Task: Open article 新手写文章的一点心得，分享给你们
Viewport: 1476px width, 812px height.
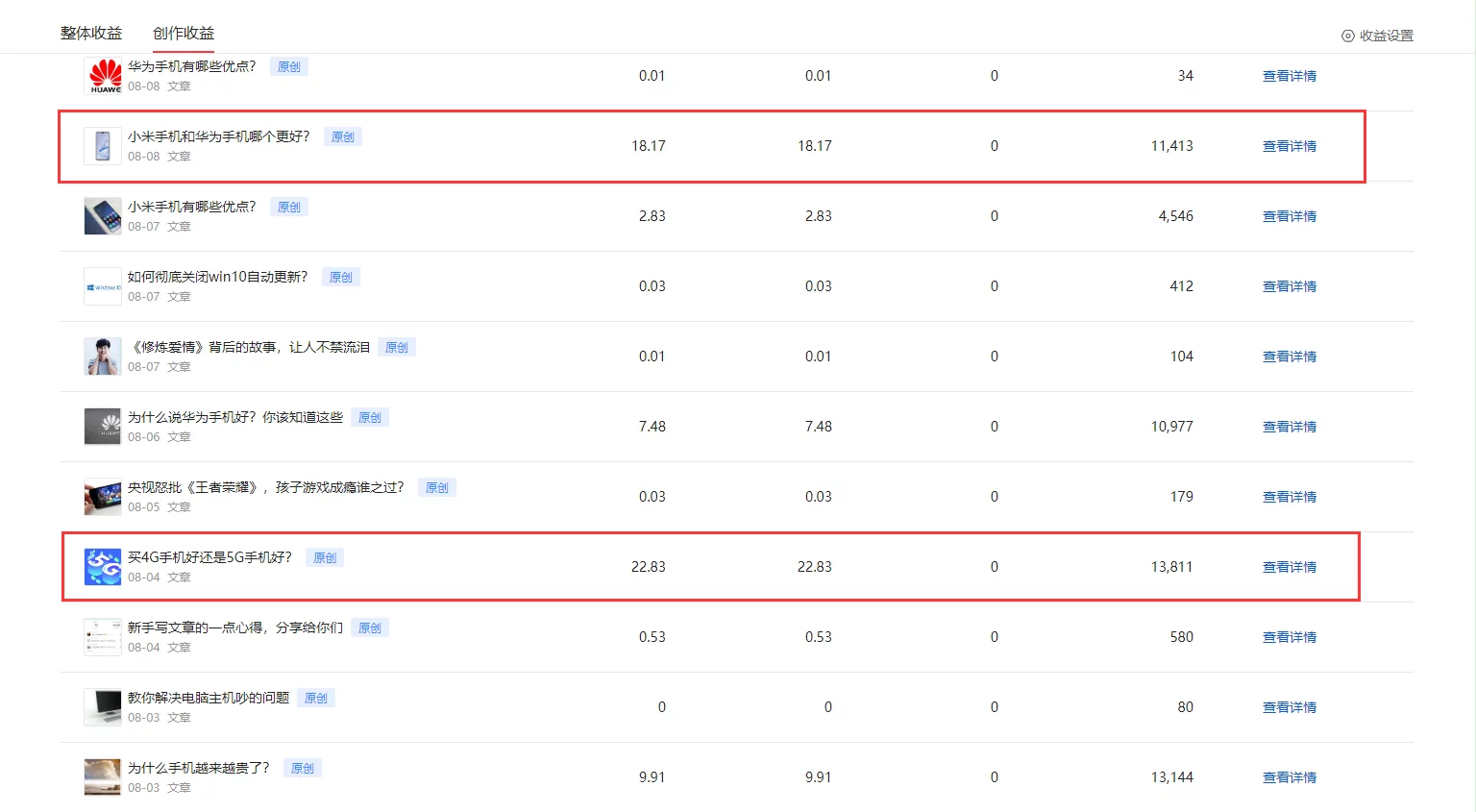Action: tap(235, 627)
